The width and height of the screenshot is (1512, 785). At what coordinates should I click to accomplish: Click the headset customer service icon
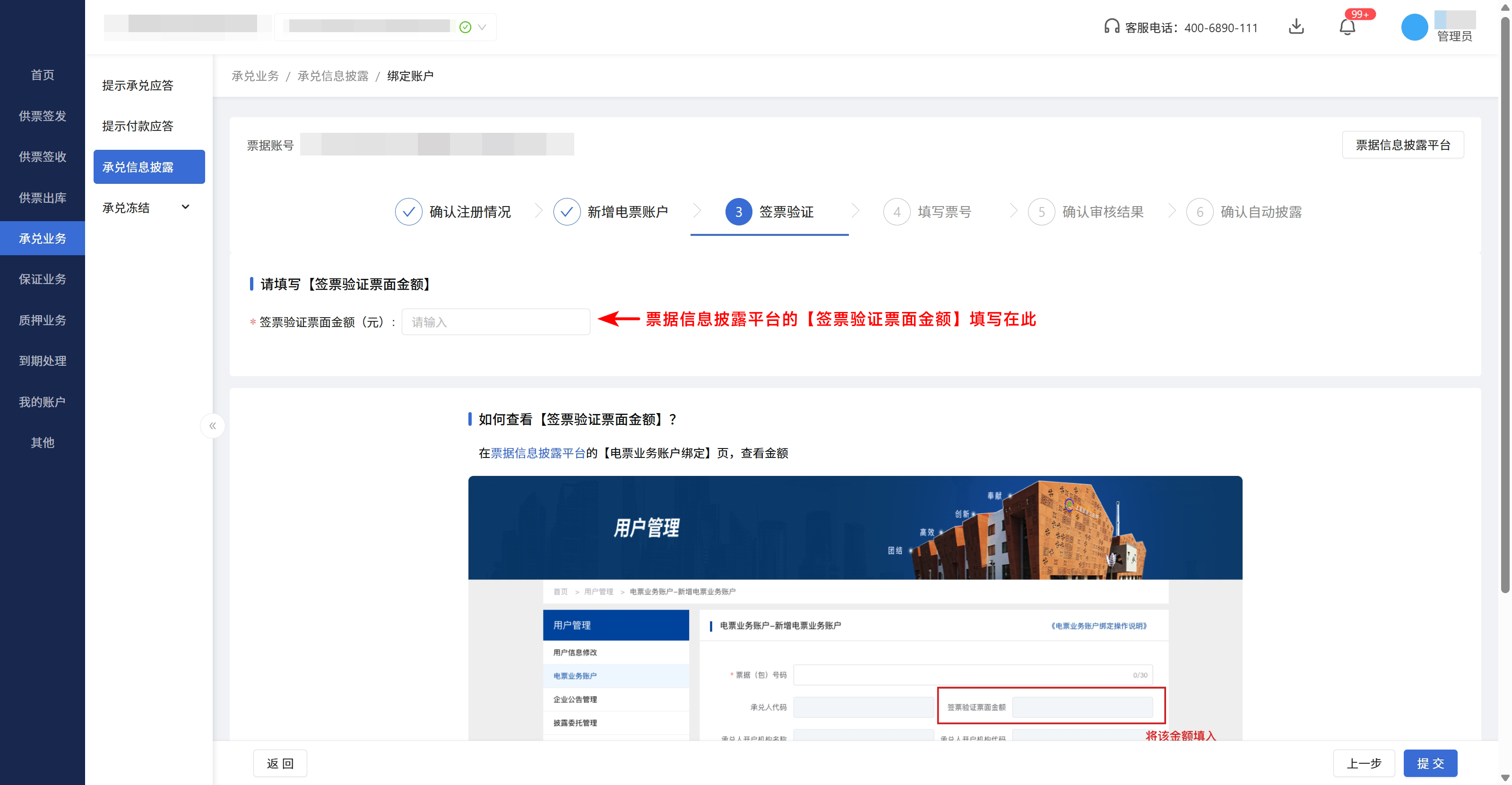(1111, 27)
